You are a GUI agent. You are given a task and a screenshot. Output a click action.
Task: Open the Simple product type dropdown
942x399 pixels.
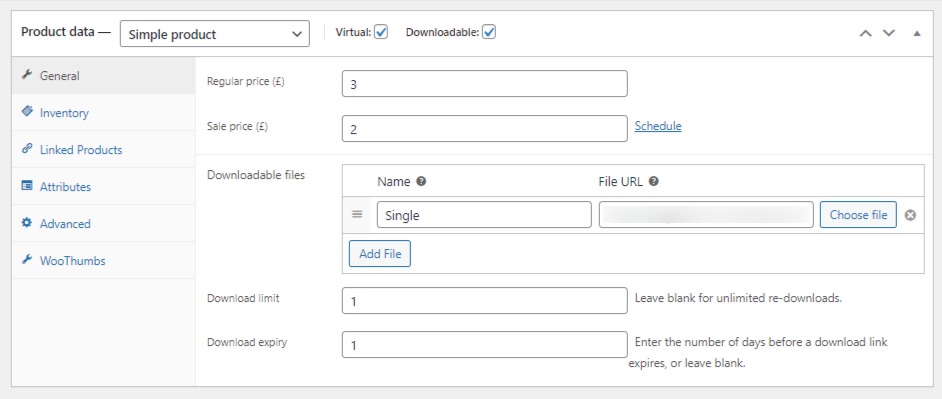tap(214, 34)
